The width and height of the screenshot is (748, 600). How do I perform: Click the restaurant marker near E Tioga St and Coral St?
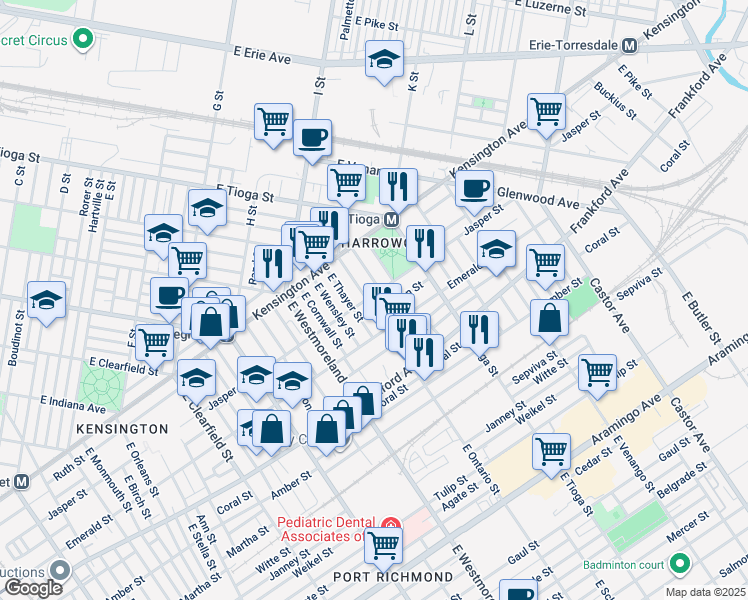click(479, 331)
